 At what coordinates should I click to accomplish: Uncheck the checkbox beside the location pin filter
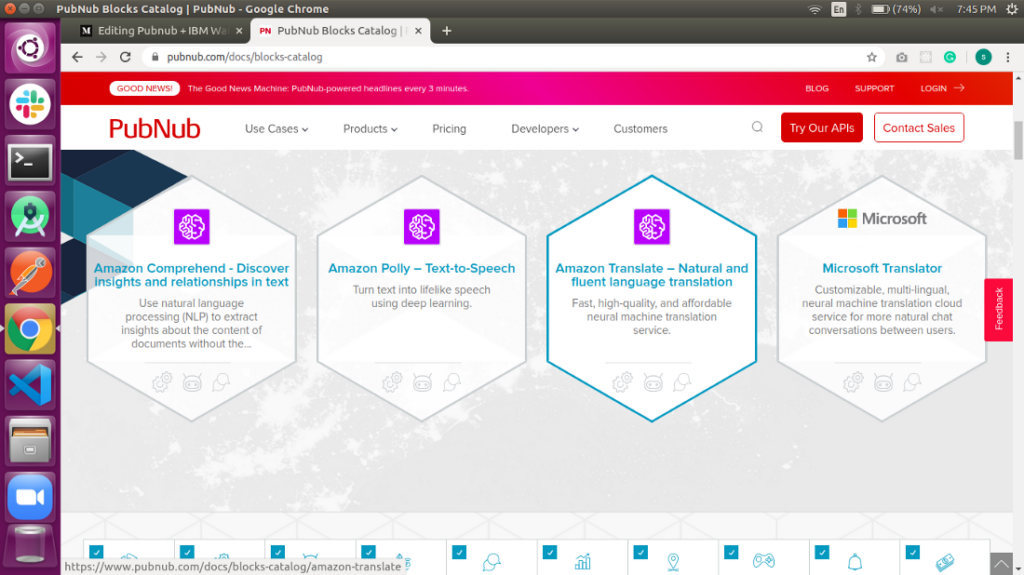click(641, 552)
